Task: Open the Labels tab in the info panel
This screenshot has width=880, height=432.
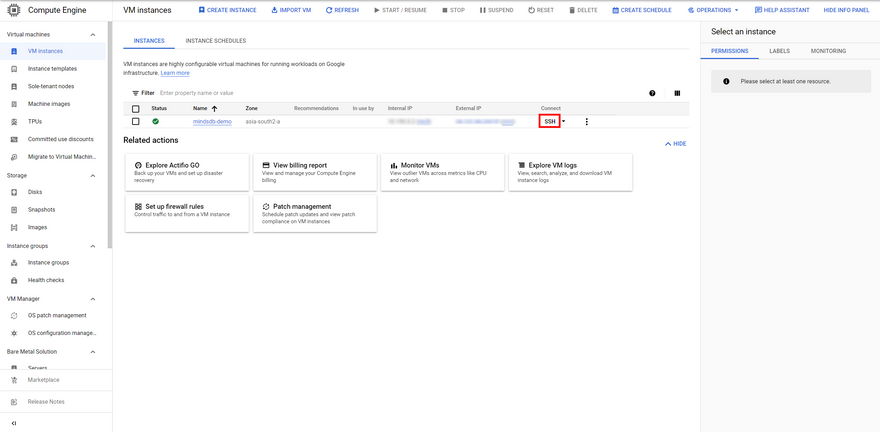Action: [779, 51]
